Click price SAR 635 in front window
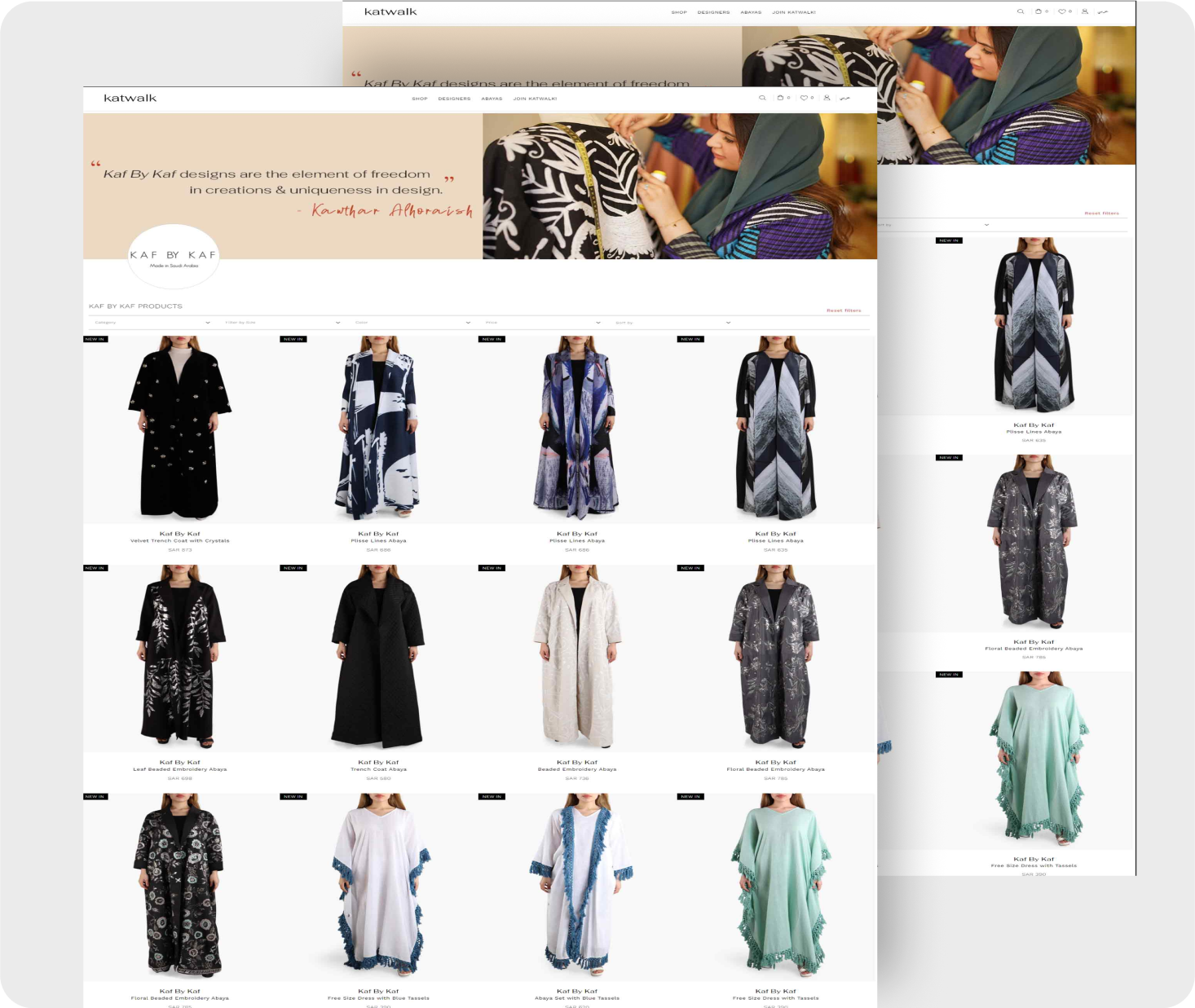Screen dimensions: 1195x1008 pyautogui.click(x=776, y=550)
